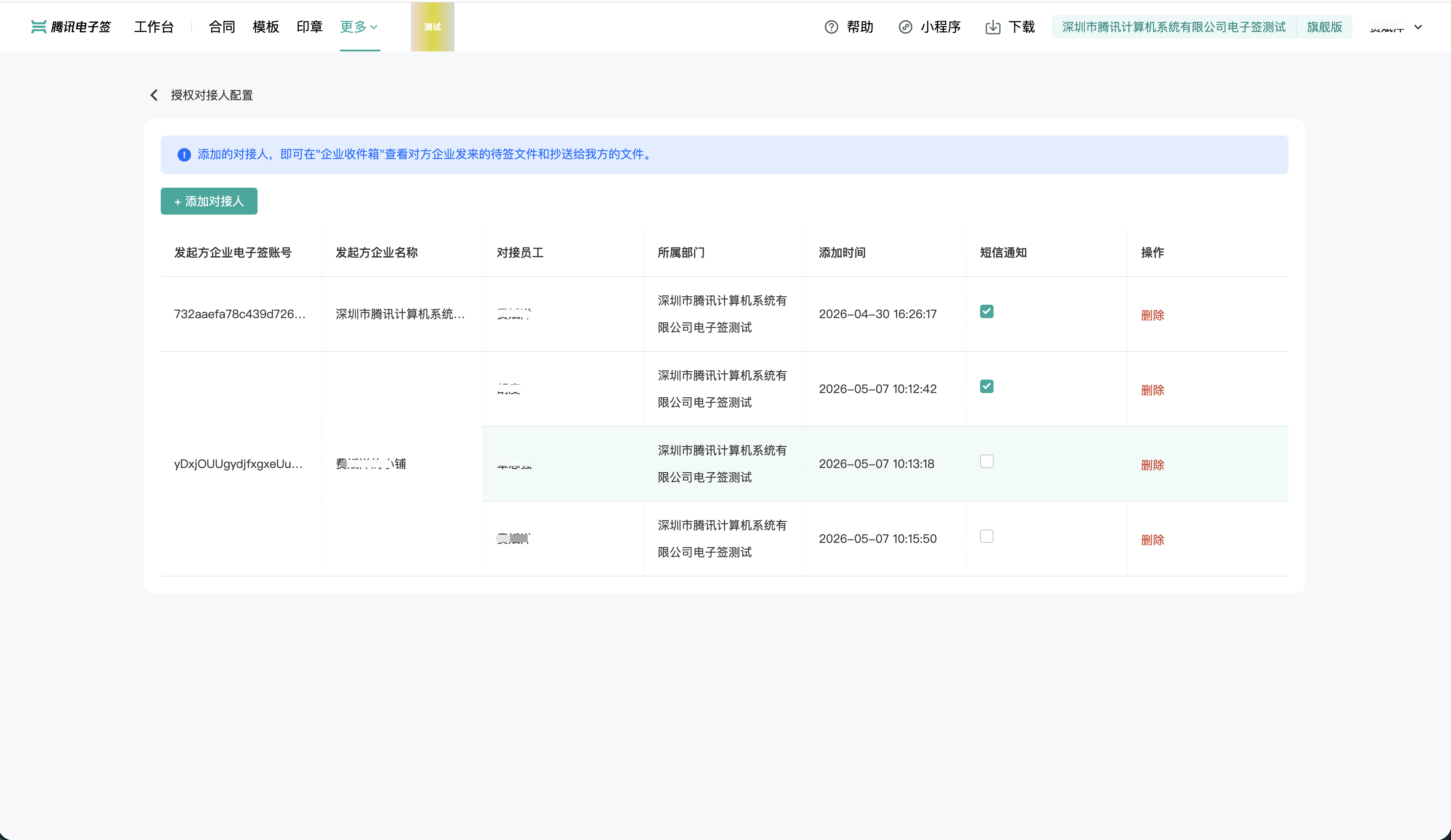The height and width of the screenshot is (840, 1451).
Task: Click the 对接员工 column header
Action: tap(520, 253)
